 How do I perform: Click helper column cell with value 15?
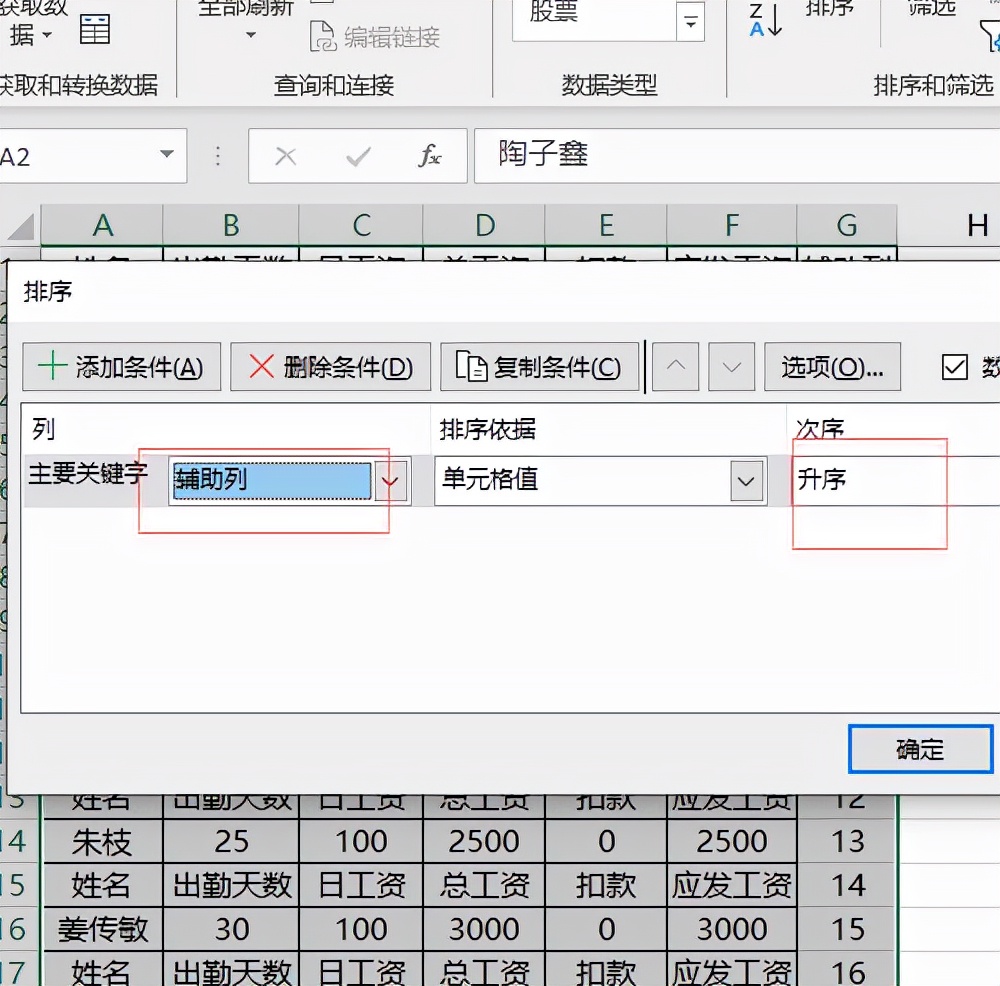click(847, 929)
